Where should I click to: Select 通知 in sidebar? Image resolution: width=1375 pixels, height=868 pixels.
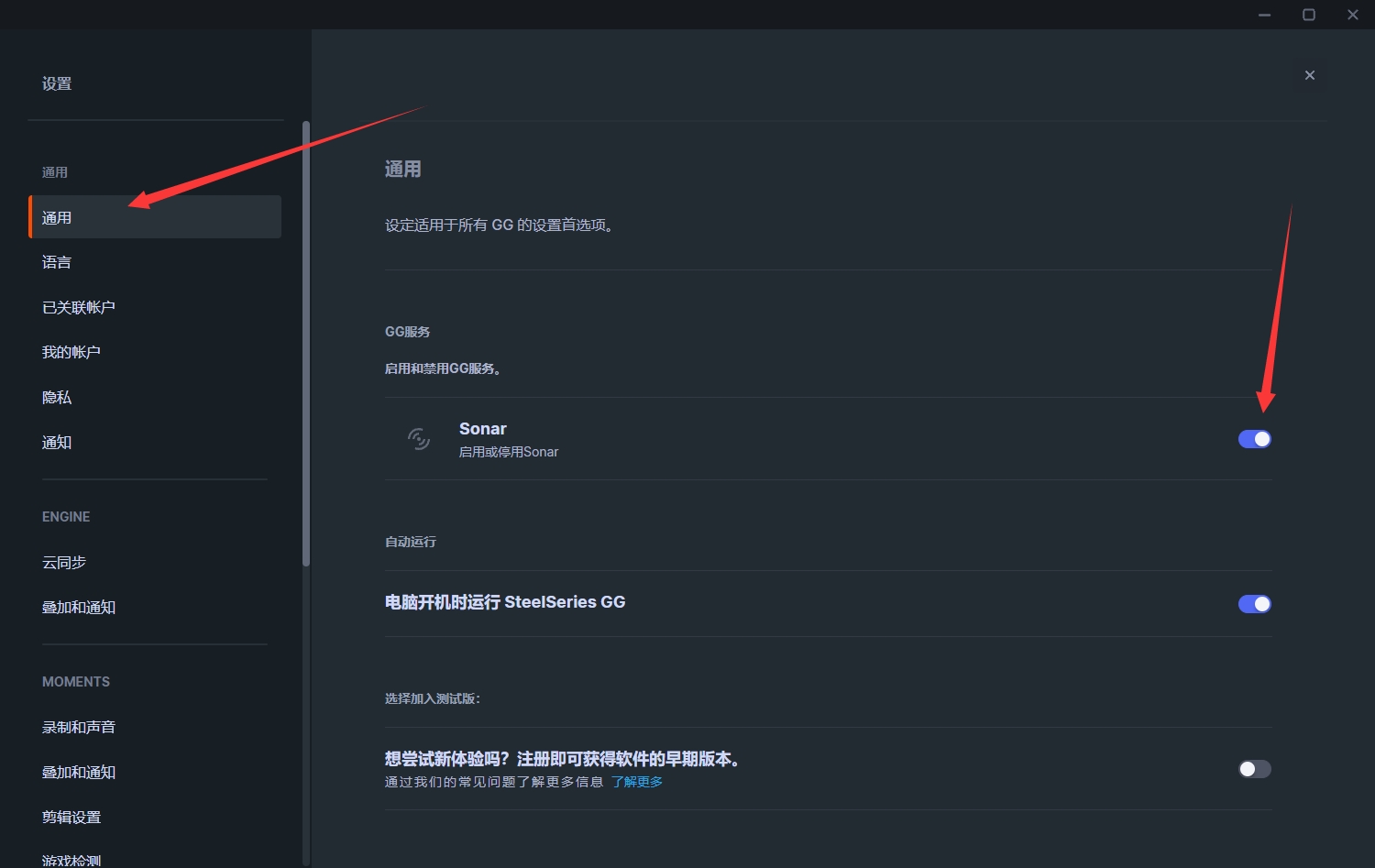pos(57,442)
